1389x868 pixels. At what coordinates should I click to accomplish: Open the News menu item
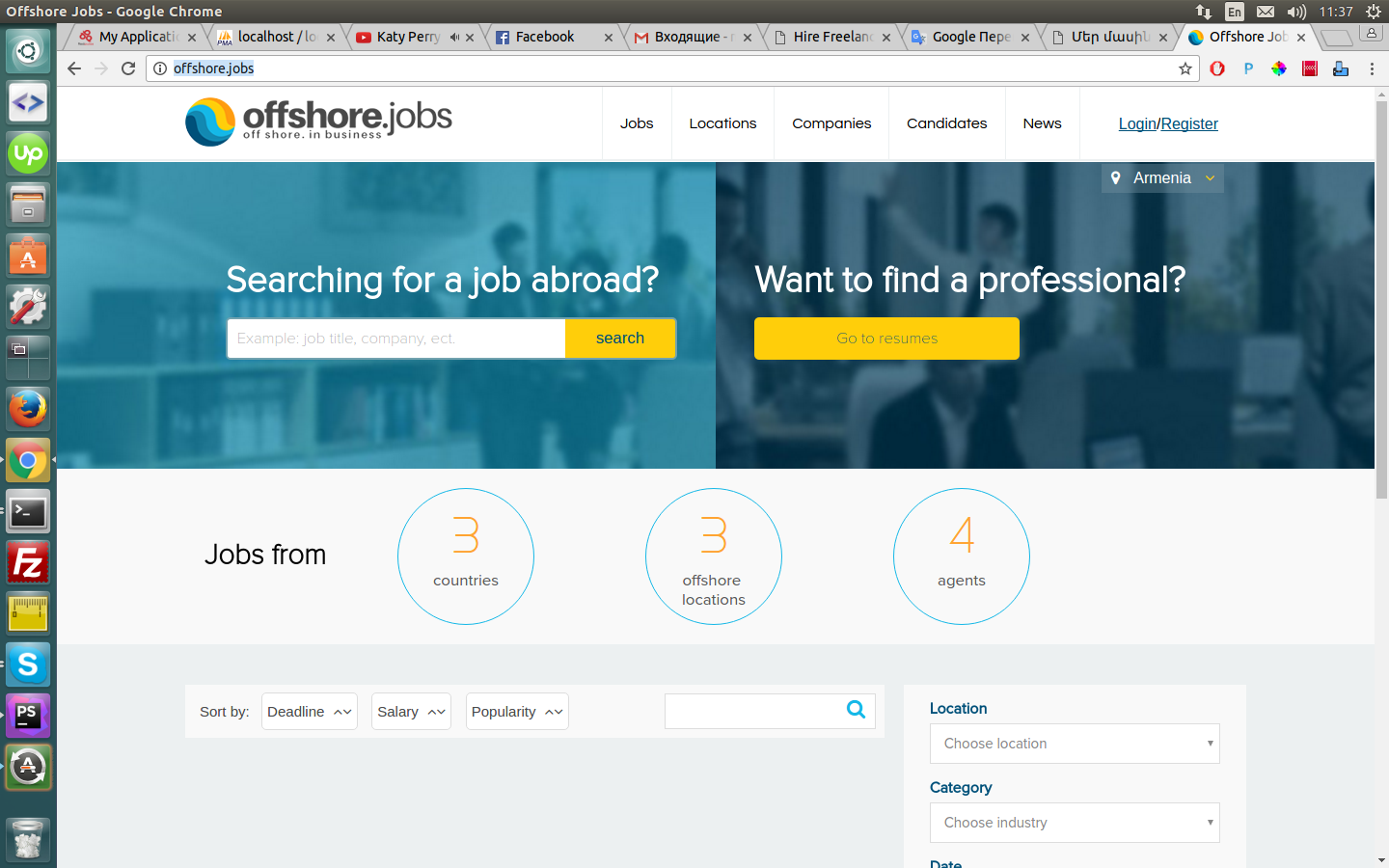coord(1042,123)
